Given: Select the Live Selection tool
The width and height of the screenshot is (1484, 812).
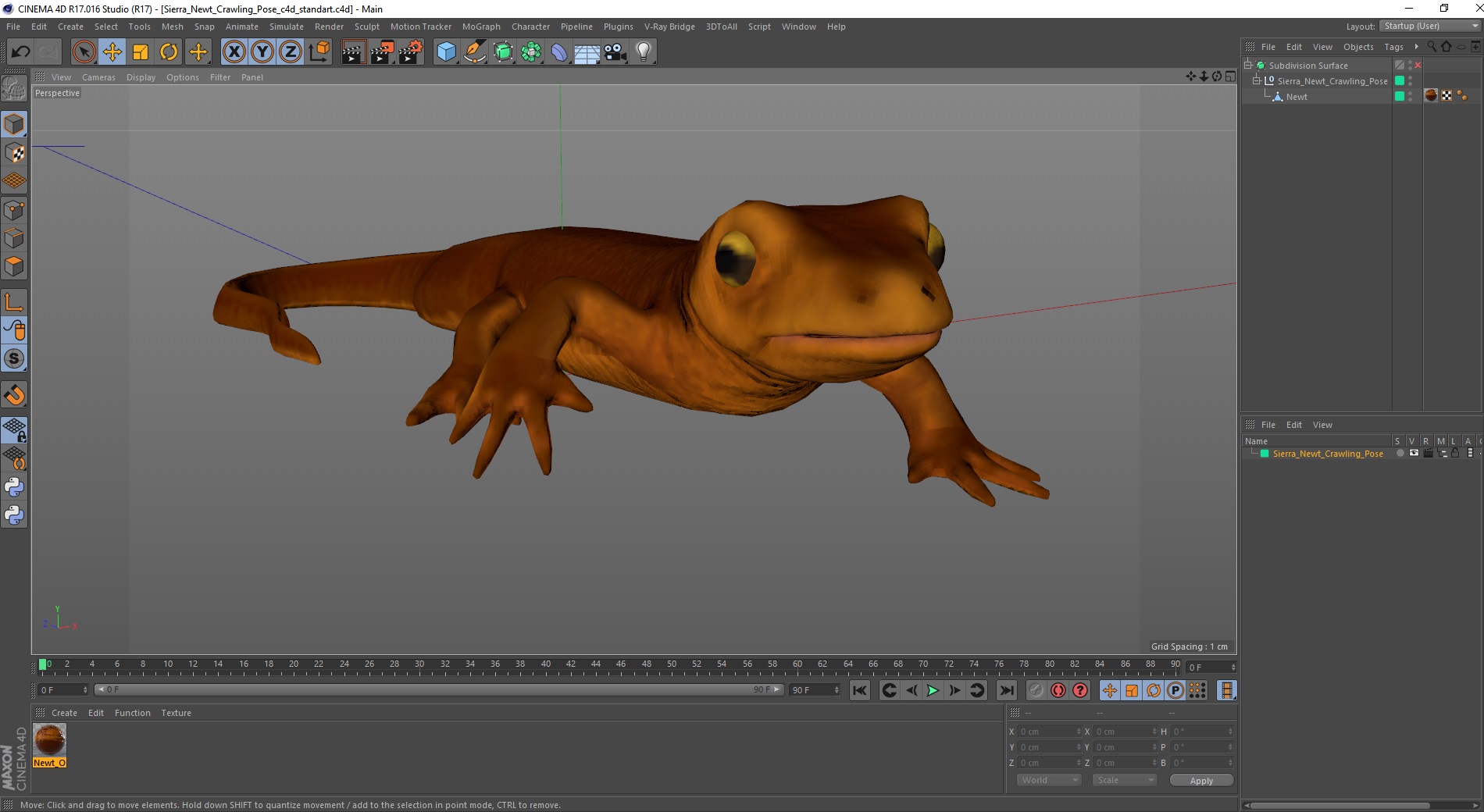Looking at the screenshot, I should point(84,52).
